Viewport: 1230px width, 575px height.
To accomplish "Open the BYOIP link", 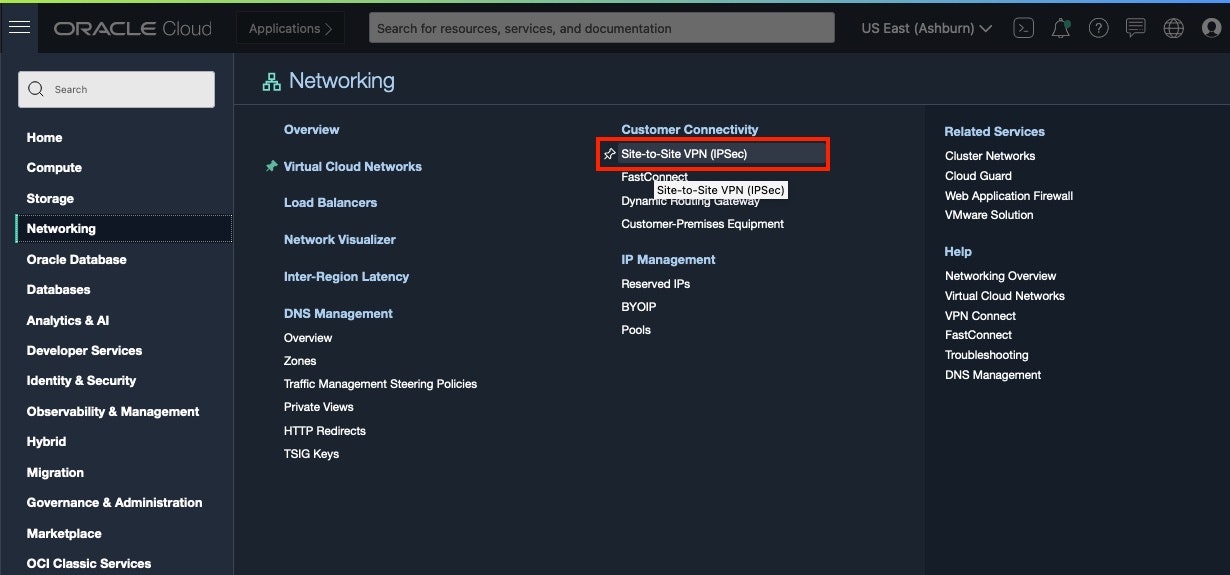I will pyautogui.click(x=638, y=307).
